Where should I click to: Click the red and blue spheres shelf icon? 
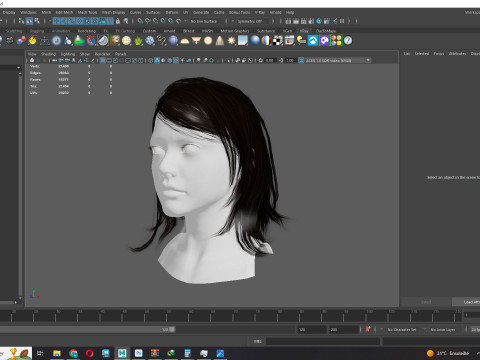[21, 41]
